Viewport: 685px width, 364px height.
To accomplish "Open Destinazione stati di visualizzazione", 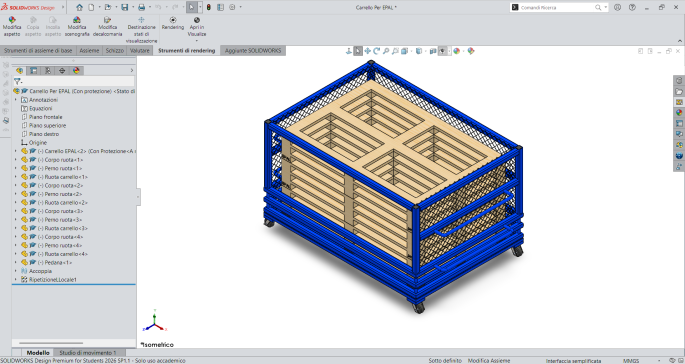I will point(142,30).
